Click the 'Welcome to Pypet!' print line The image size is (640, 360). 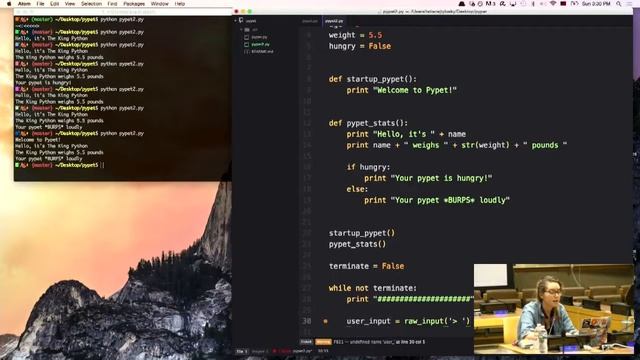click(401, 90)
